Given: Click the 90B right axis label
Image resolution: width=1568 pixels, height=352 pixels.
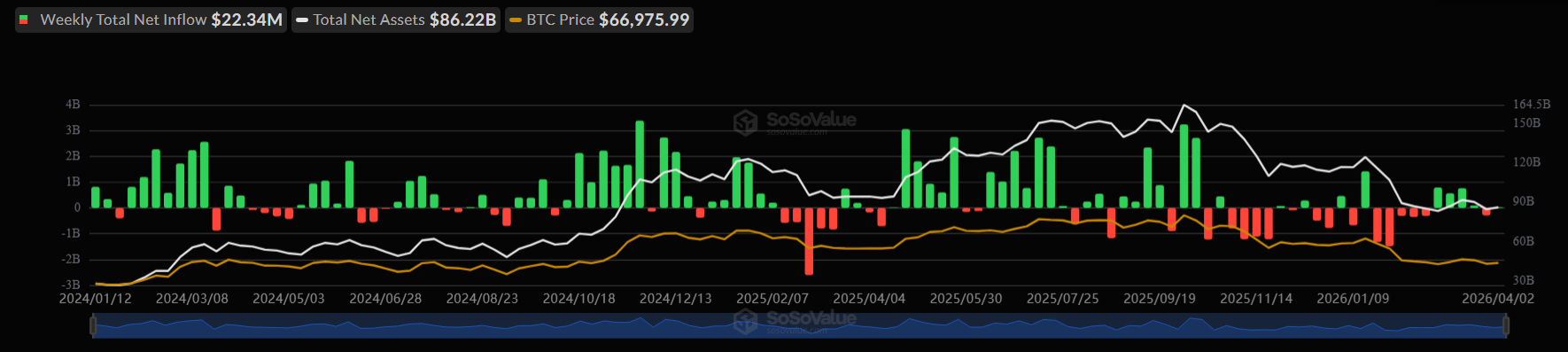Looking at the screenshot, I should [1524, 201].
